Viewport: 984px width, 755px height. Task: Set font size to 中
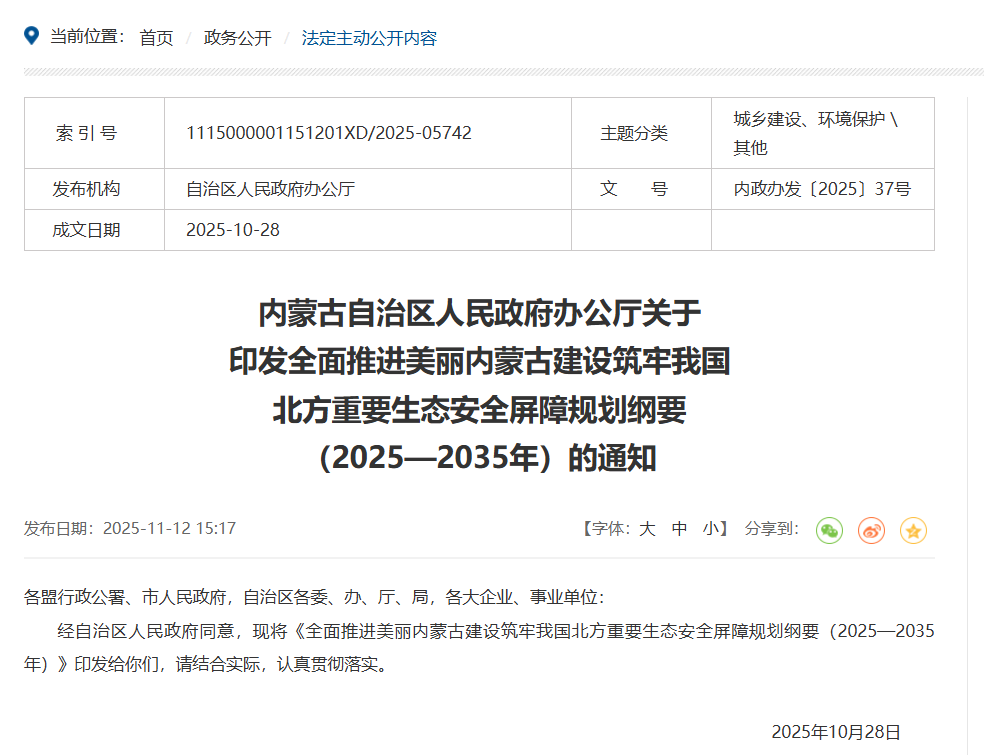click(679, 529)
